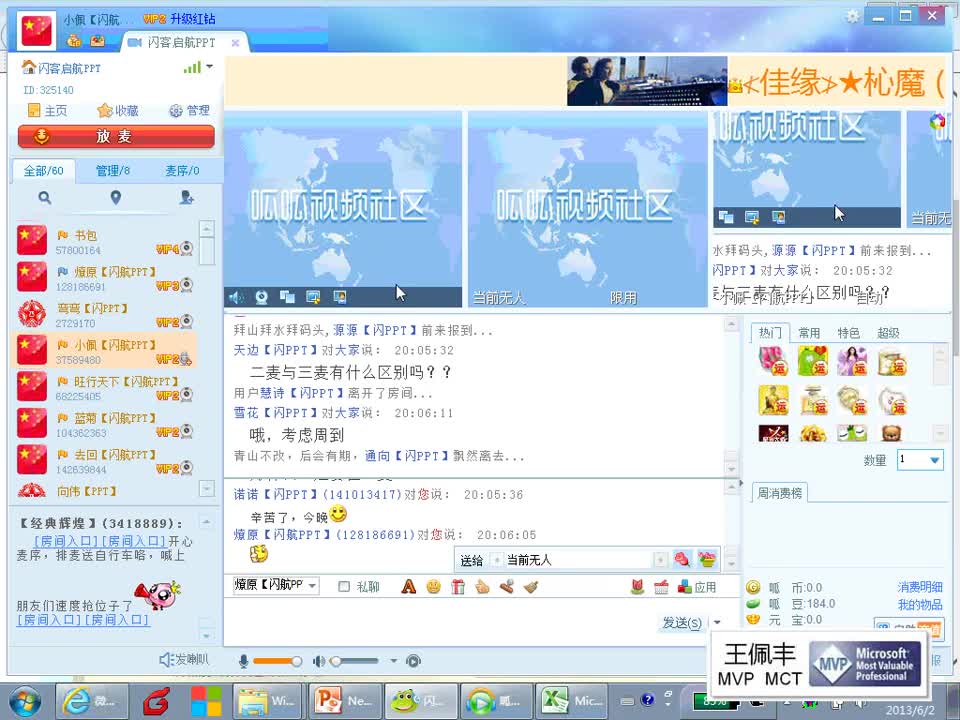Open PowerPoint from the taskbar
Viewport: 960px width, 720px height.
click(343, 701)
